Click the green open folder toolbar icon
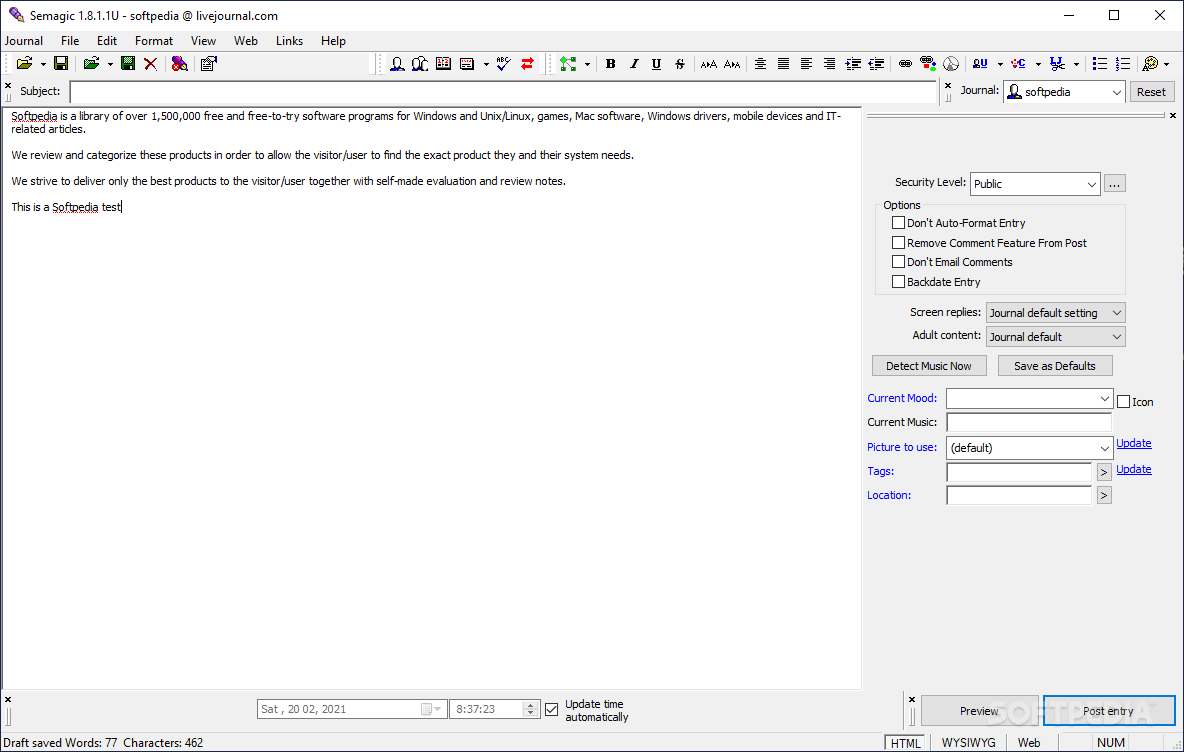Viewport: 1184px width, 752px height. click(x=91, y=63)
